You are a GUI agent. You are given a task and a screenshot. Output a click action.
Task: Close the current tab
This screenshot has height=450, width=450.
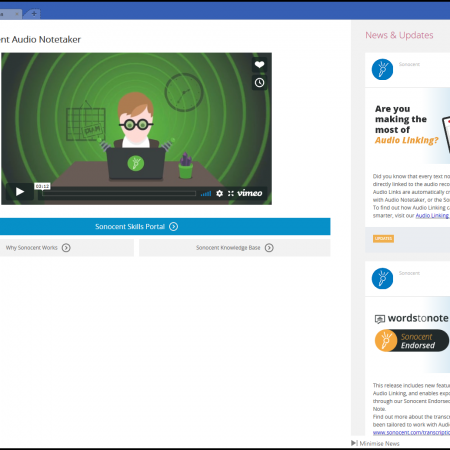17,14
